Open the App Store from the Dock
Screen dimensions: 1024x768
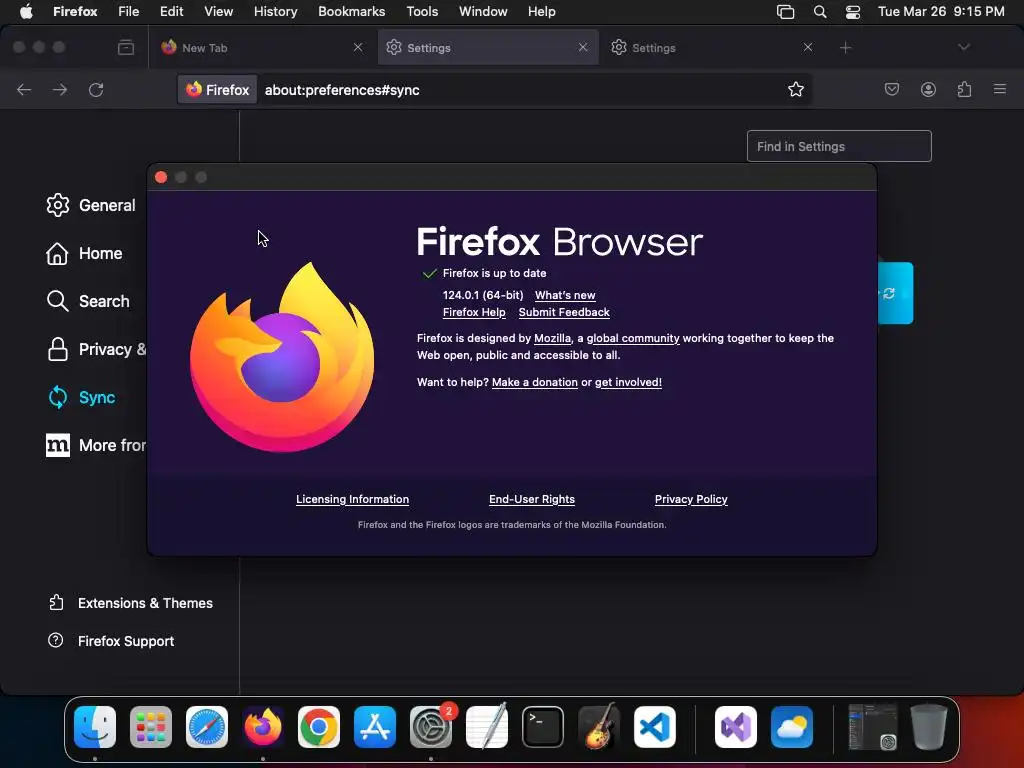(x=375, y=727)
